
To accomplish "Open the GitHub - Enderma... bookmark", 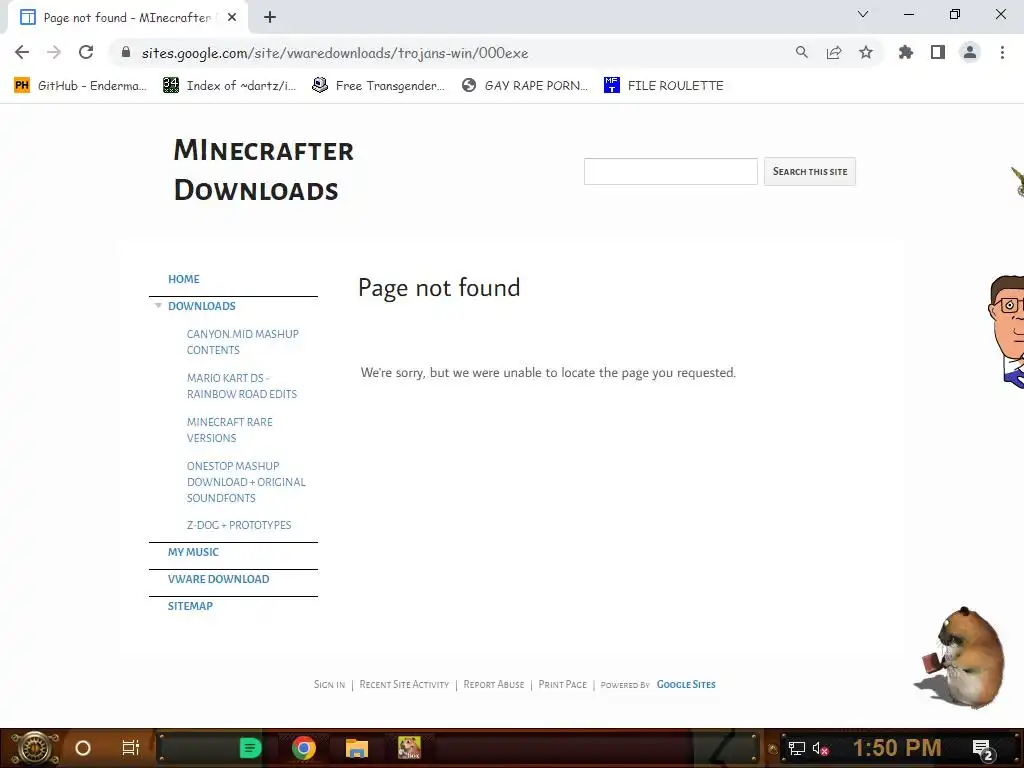I will (81, 86).
